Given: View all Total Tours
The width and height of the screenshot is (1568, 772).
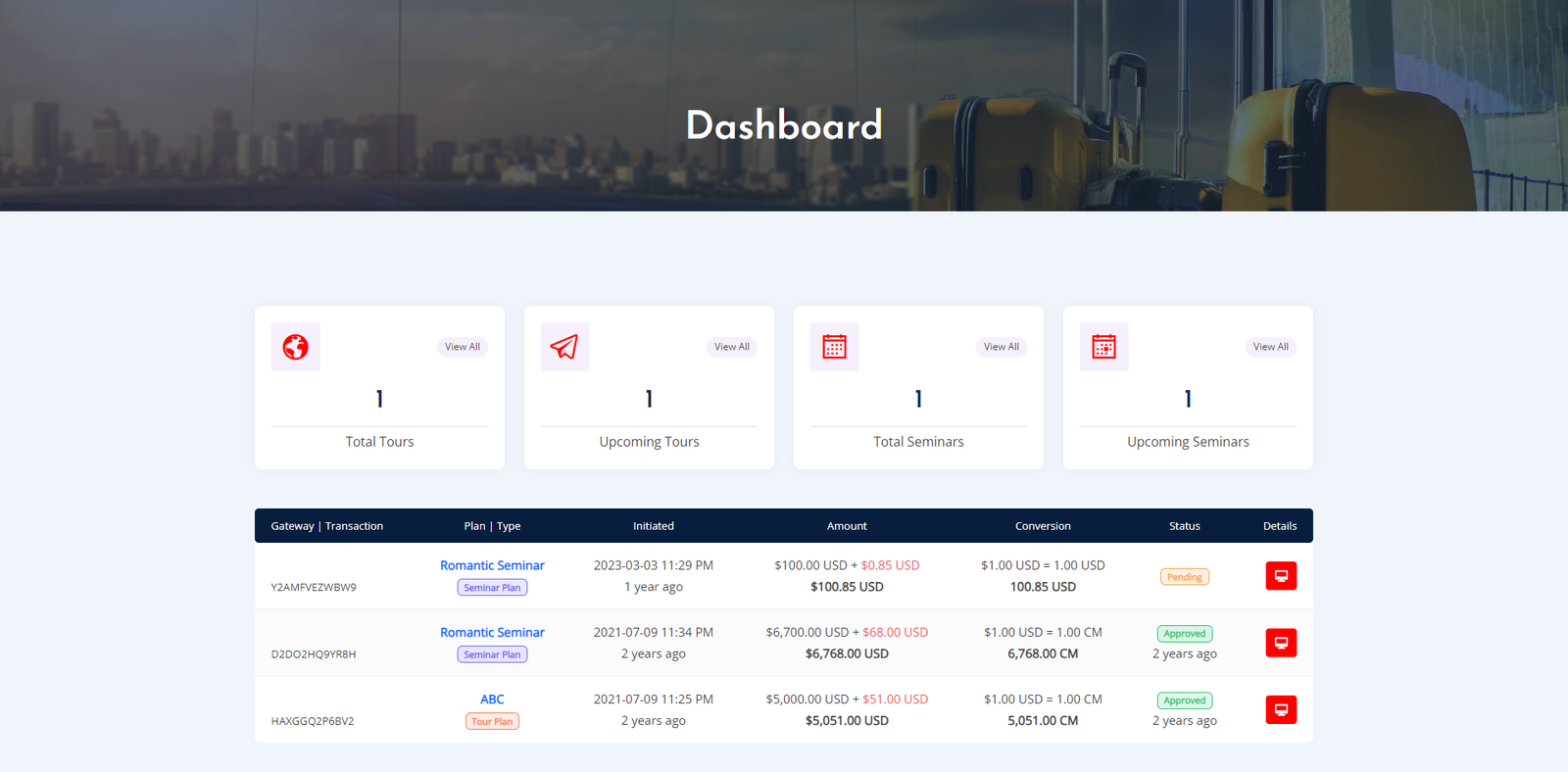Looking at the screenshot, I should 462,347.
